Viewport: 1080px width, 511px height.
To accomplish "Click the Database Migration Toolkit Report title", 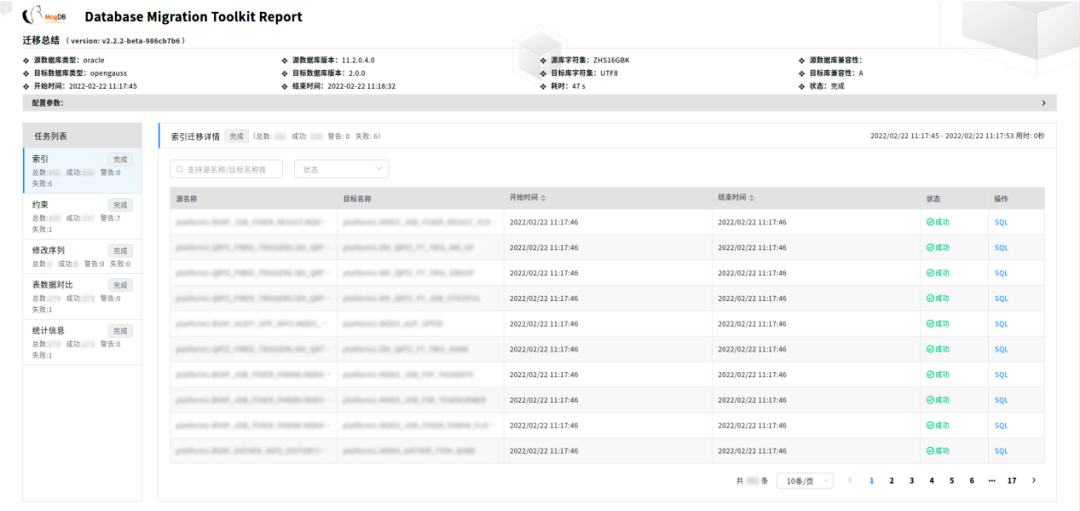I will 194,17.
